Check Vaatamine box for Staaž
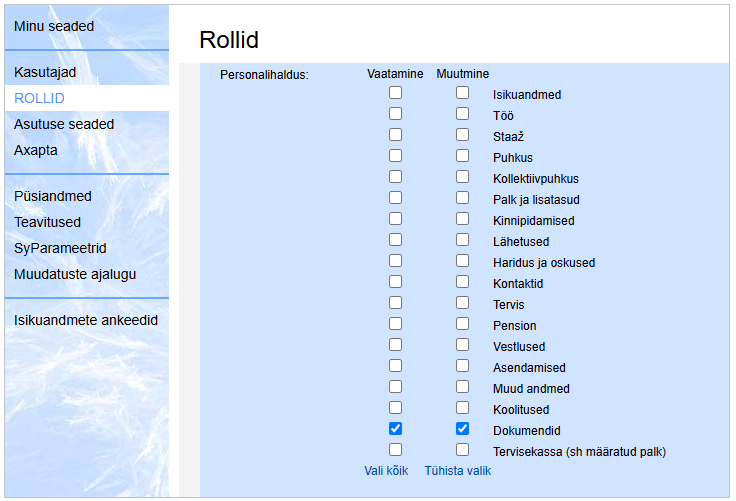736x501 pixels. point(396,135)
